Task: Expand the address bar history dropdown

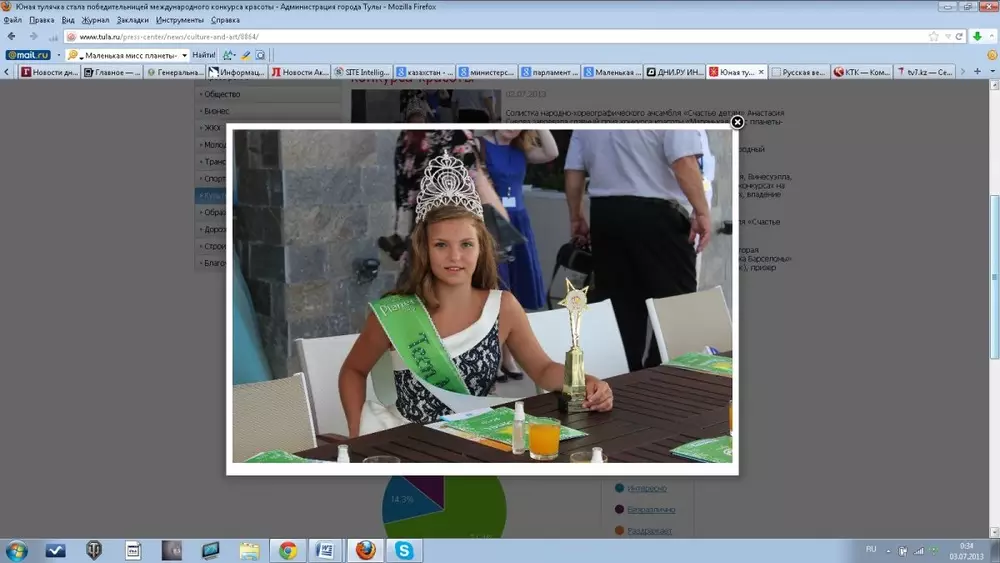Action: tap(947, 37)
